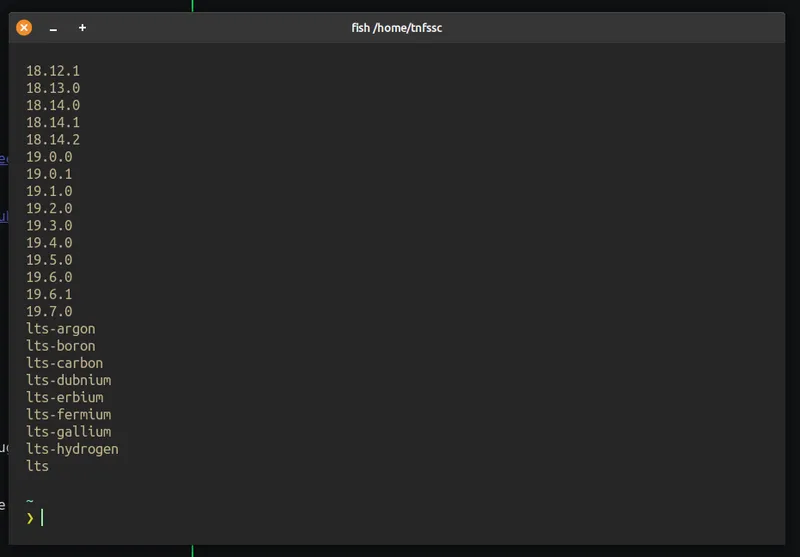
Task: Click version line 19.0.0
Action: click(49, 157)
